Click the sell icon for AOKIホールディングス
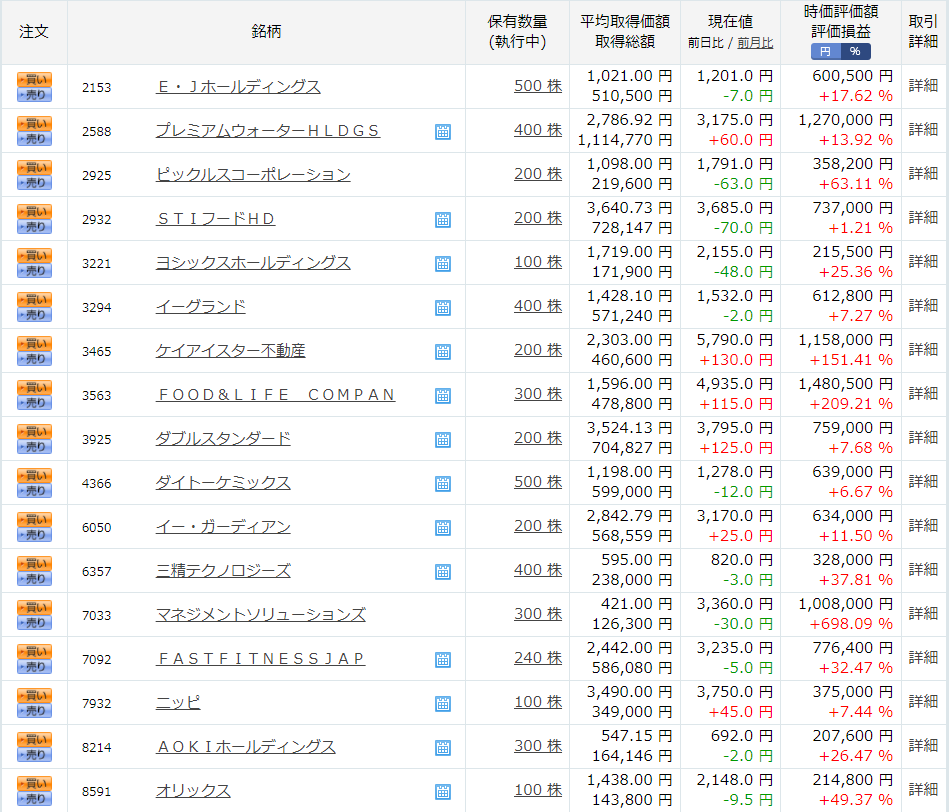This screenshot has height=812, width=949. coord(32,754)
